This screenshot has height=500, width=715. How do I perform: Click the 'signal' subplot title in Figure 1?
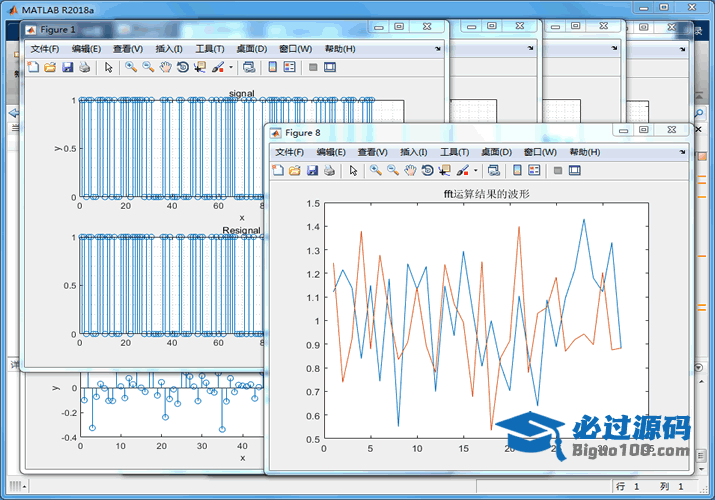tap(242, 93)
